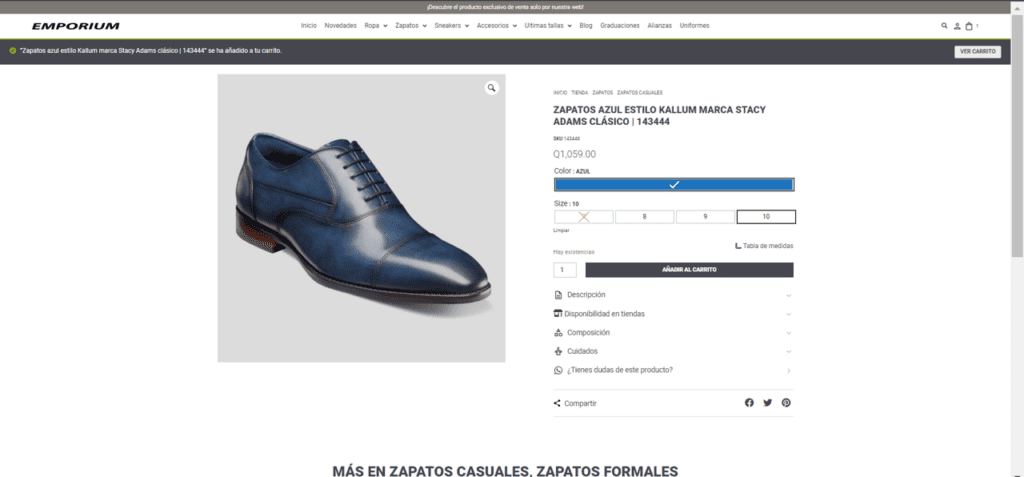Zoom product image with magnifier icon
1024x477 pixels.
pyautogui.click(x=492, y=88)
